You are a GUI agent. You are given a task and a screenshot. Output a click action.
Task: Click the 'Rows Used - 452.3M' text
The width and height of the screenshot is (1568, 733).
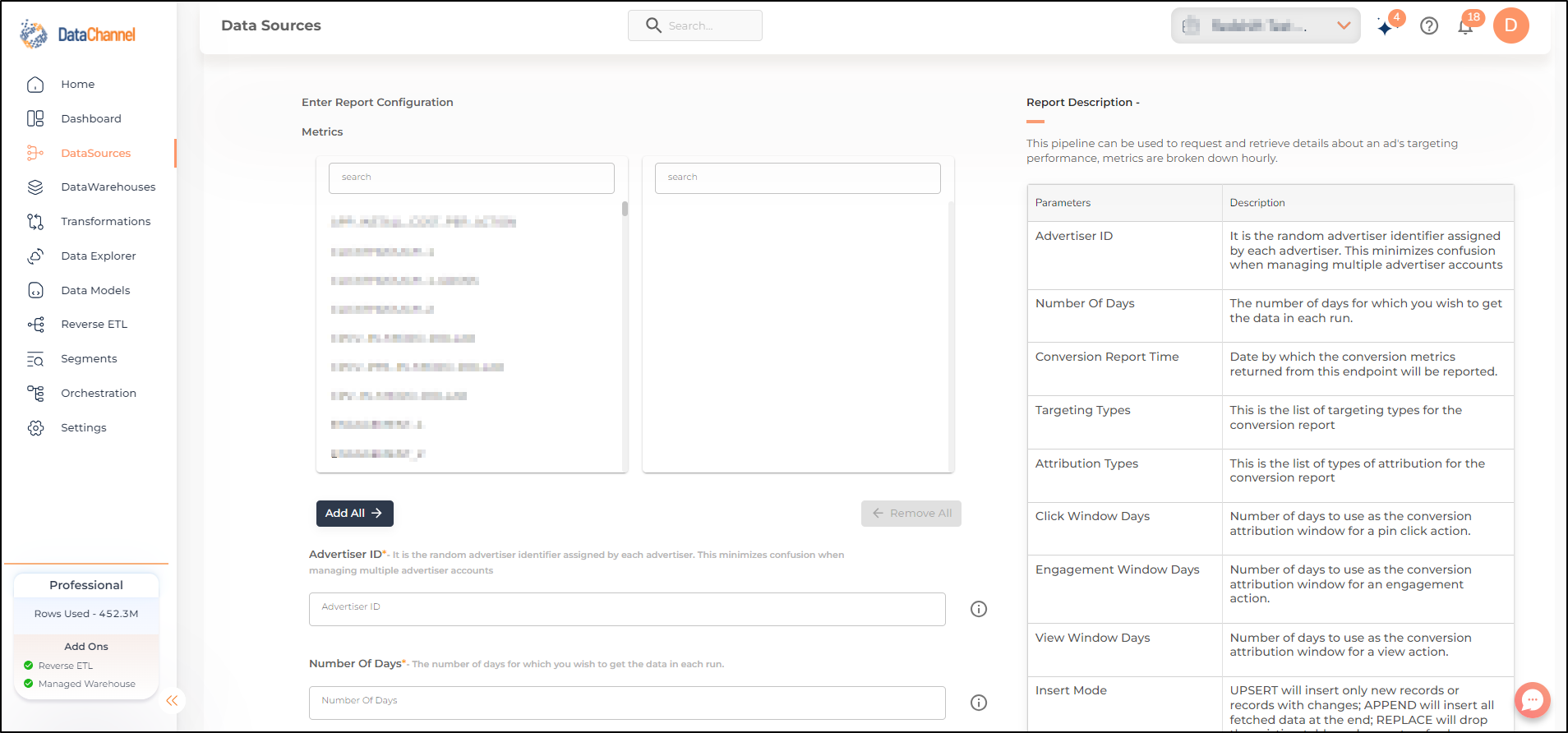86,614
